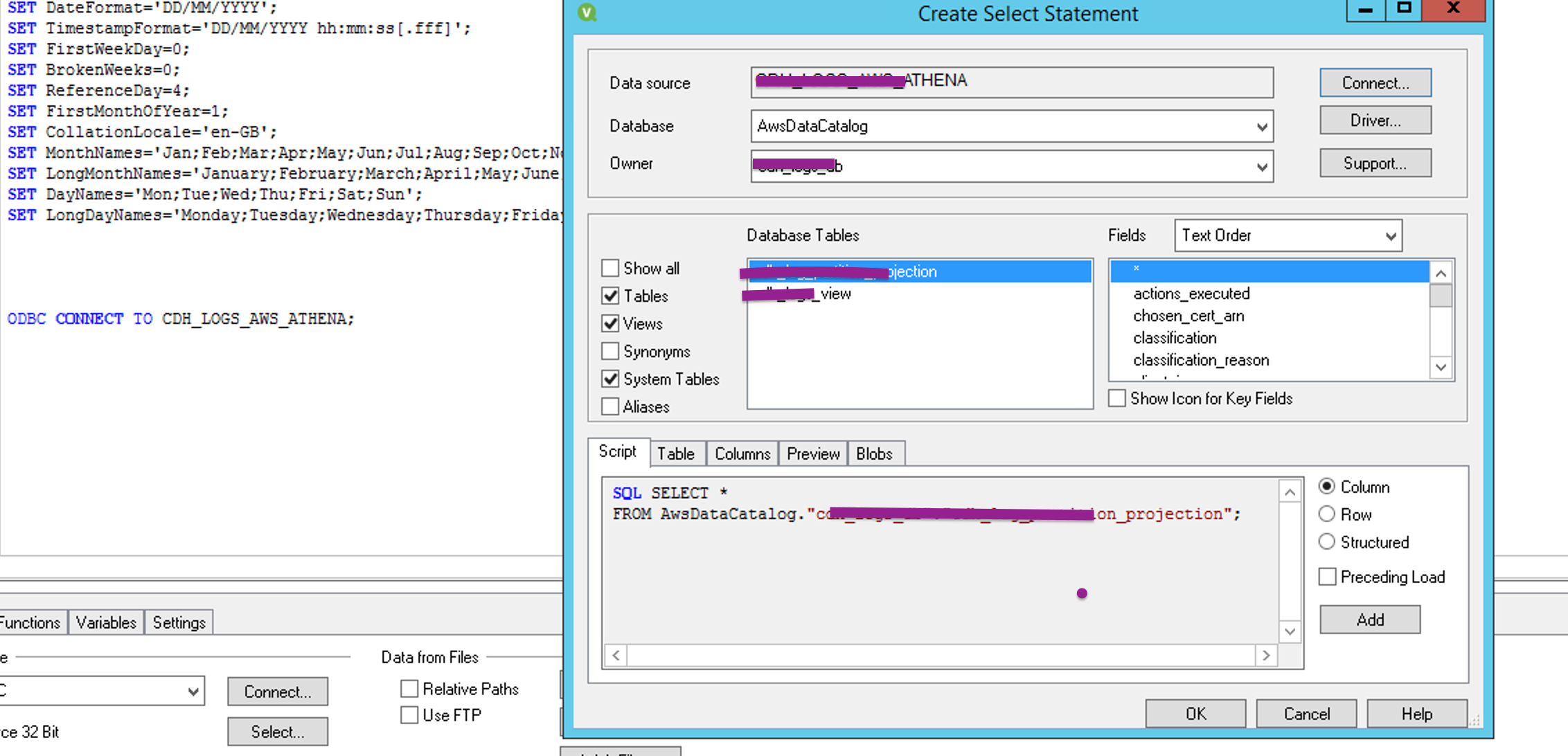Select the Structured radio button

tap(1326, 542)
